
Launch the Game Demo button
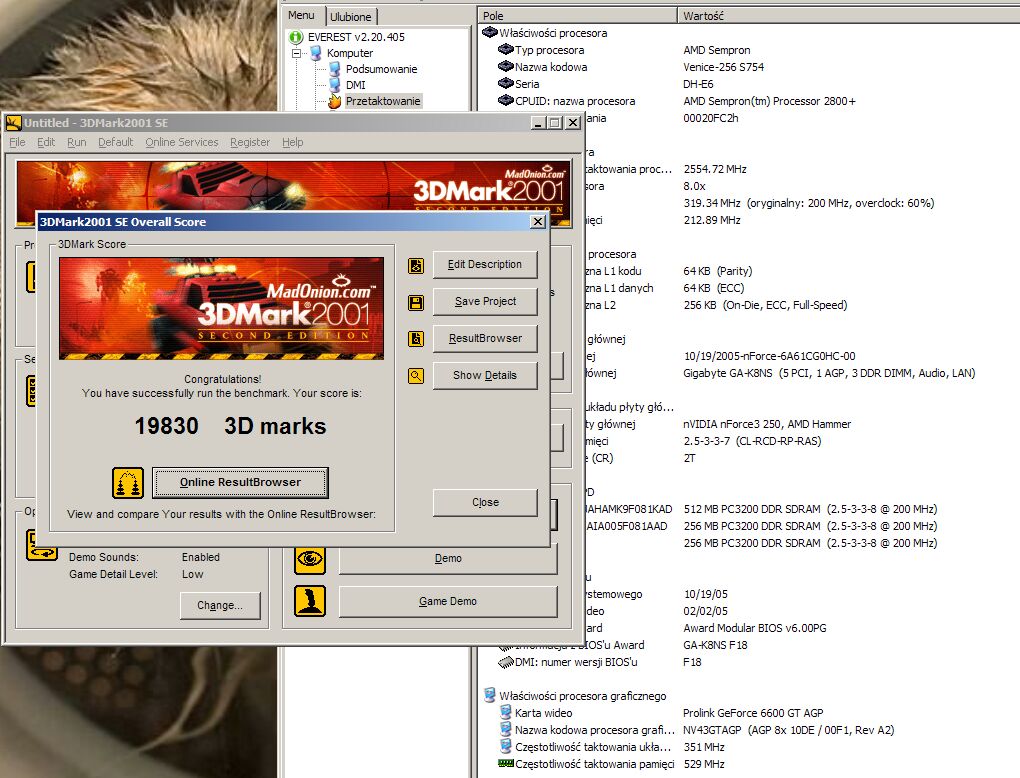[x=448, y=601]
